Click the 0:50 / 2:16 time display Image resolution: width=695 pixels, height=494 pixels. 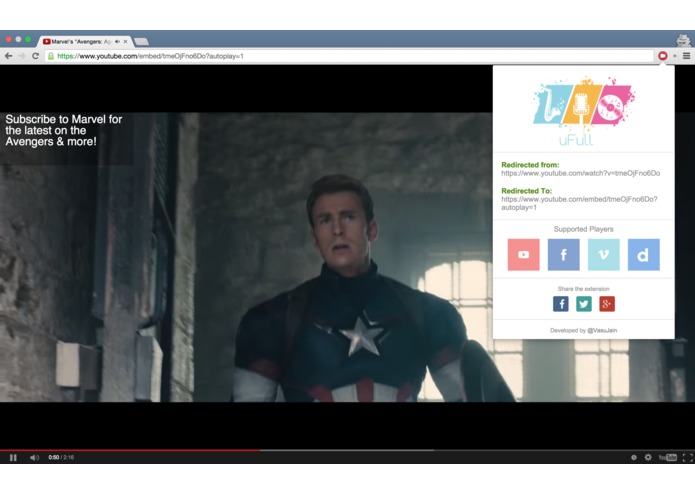(x=61, y=457)
